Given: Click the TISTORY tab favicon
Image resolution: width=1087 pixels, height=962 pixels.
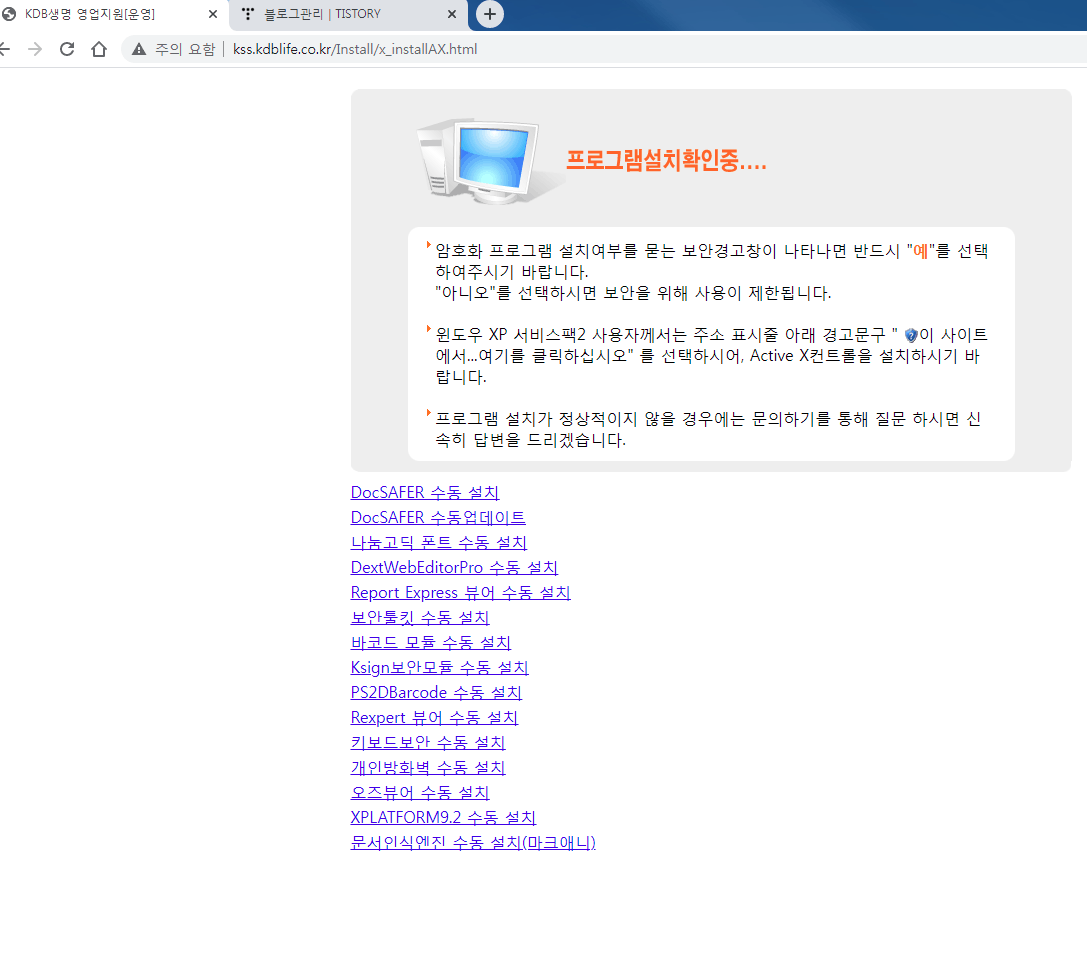Looking at the screenshot, I should (248, 14).
